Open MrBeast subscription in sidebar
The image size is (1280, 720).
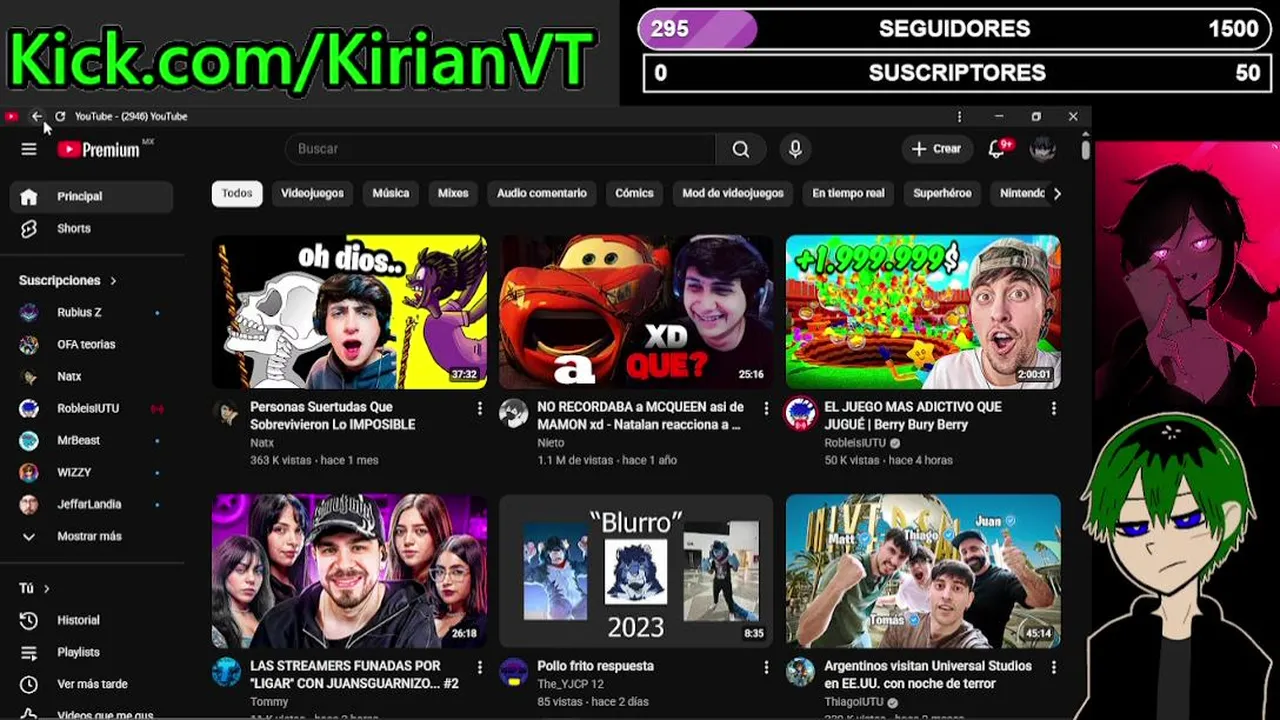(91, 440)
